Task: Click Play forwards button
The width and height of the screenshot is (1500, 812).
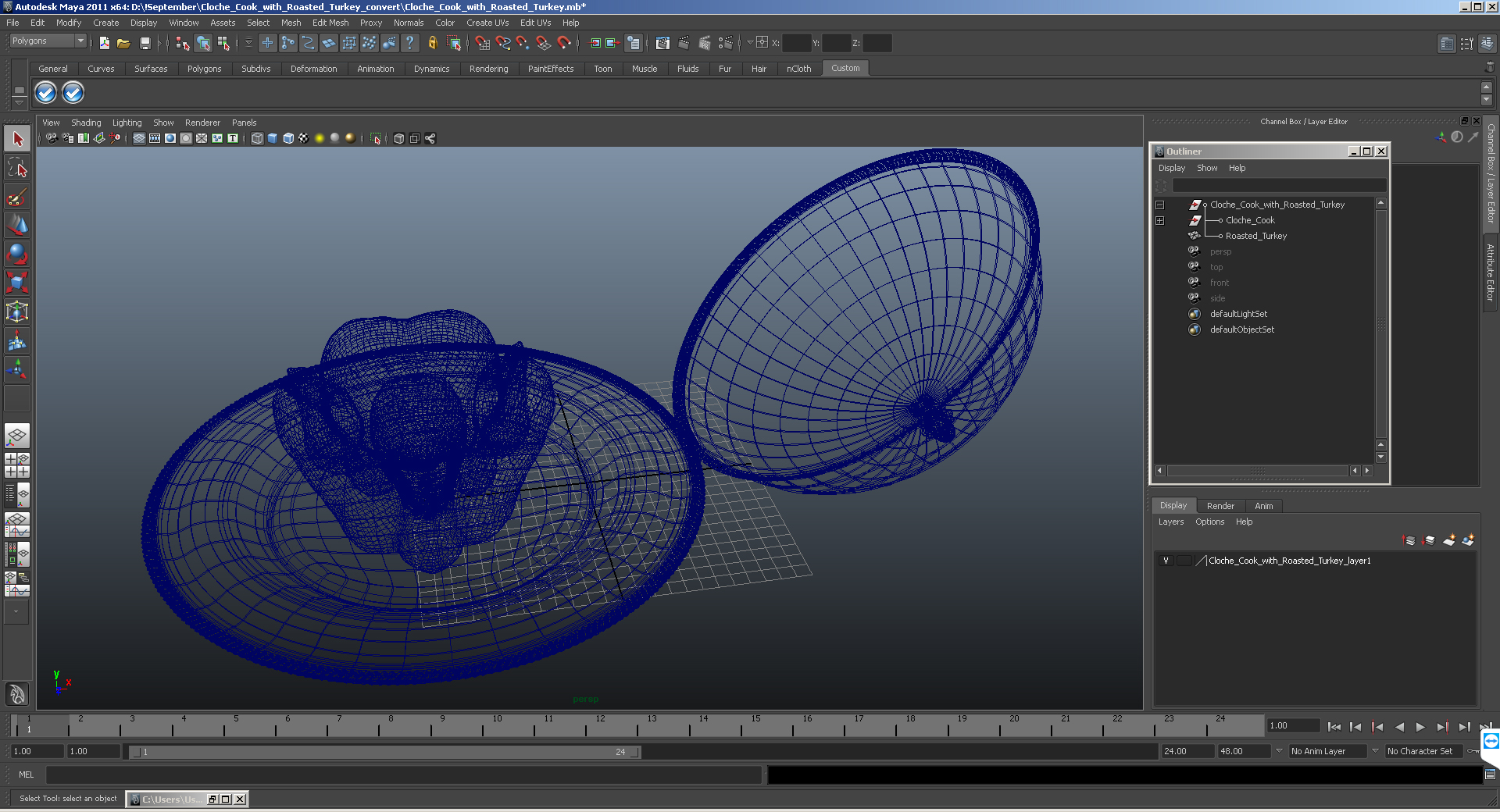Action: point(1420,727)
